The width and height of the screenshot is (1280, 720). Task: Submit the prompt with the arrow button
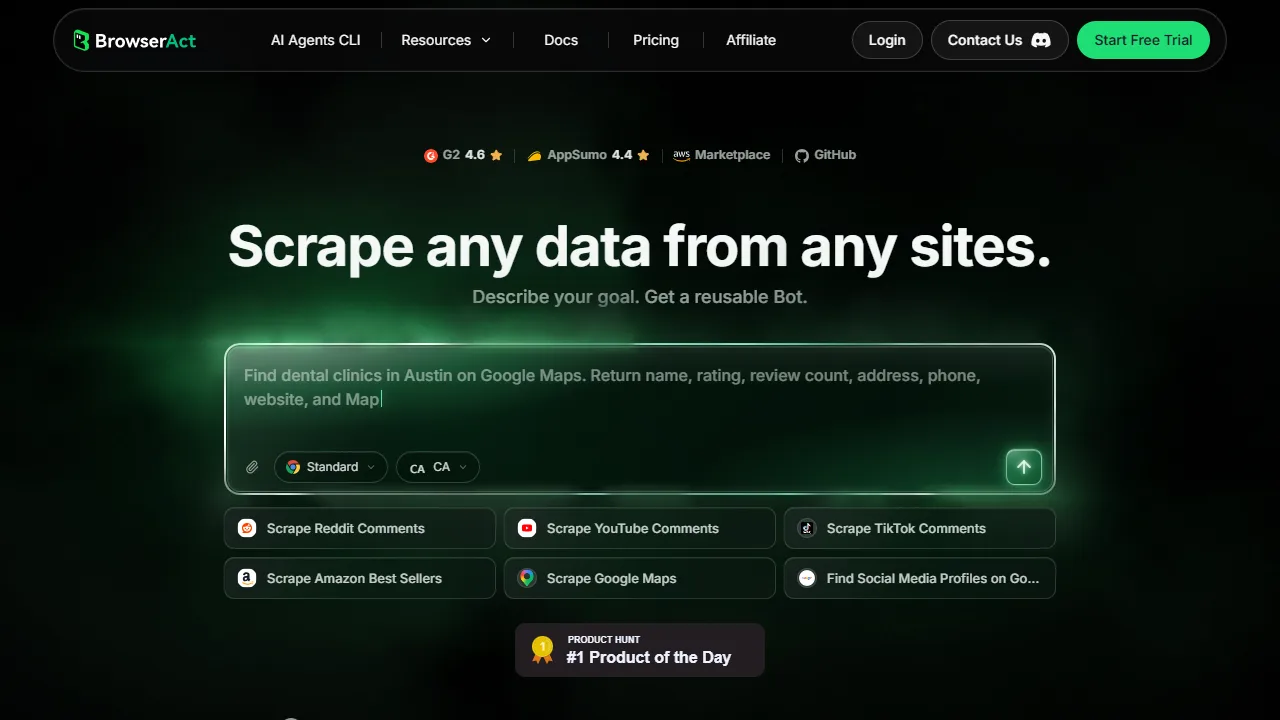tap(1023, 467)
